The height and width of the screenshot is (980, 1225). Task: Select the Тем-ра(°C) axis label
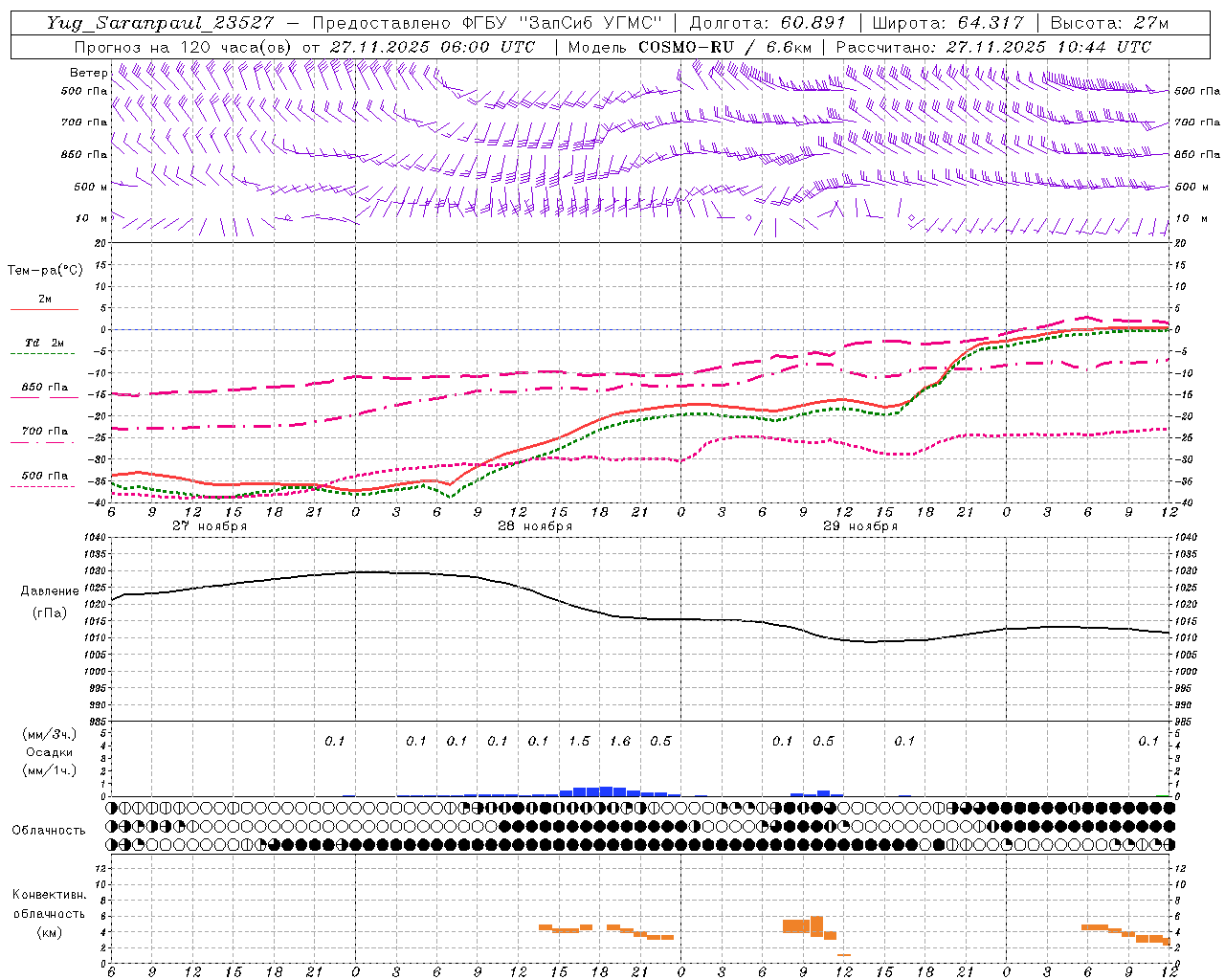[x=45, y=271]
